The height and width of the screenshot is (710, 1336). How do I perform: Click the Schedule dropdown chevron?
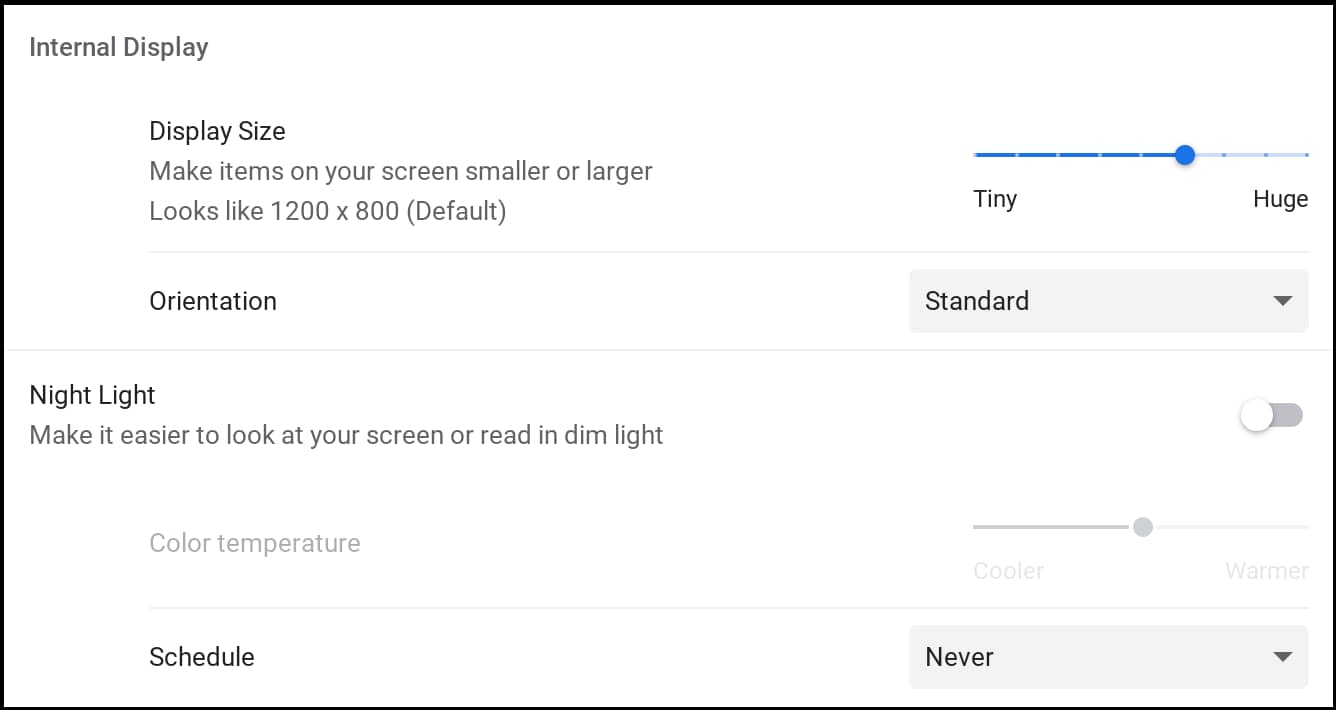click(1282, 657)
